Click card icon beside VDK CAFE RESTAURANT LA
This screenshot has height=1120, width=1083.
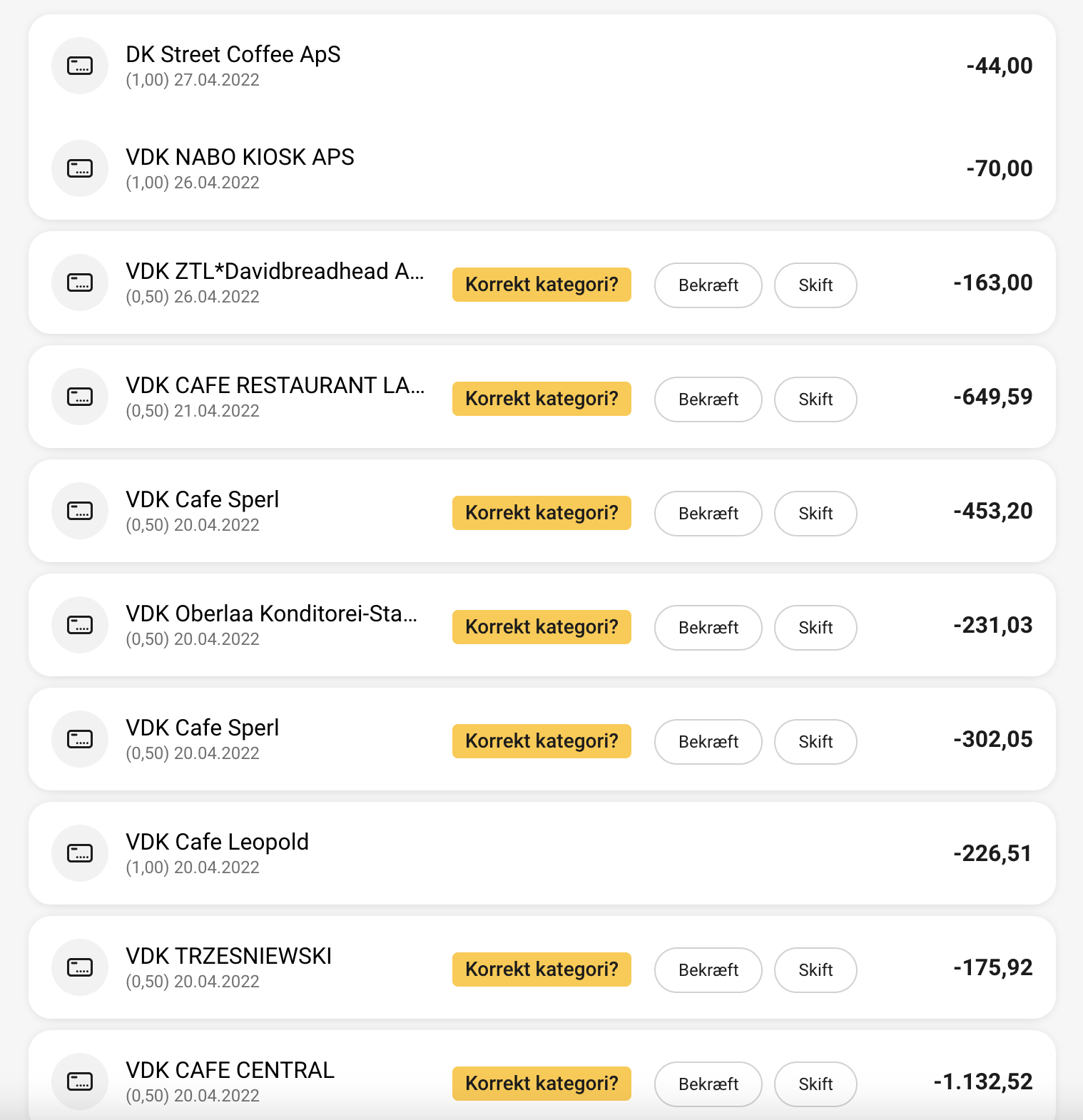80,397
